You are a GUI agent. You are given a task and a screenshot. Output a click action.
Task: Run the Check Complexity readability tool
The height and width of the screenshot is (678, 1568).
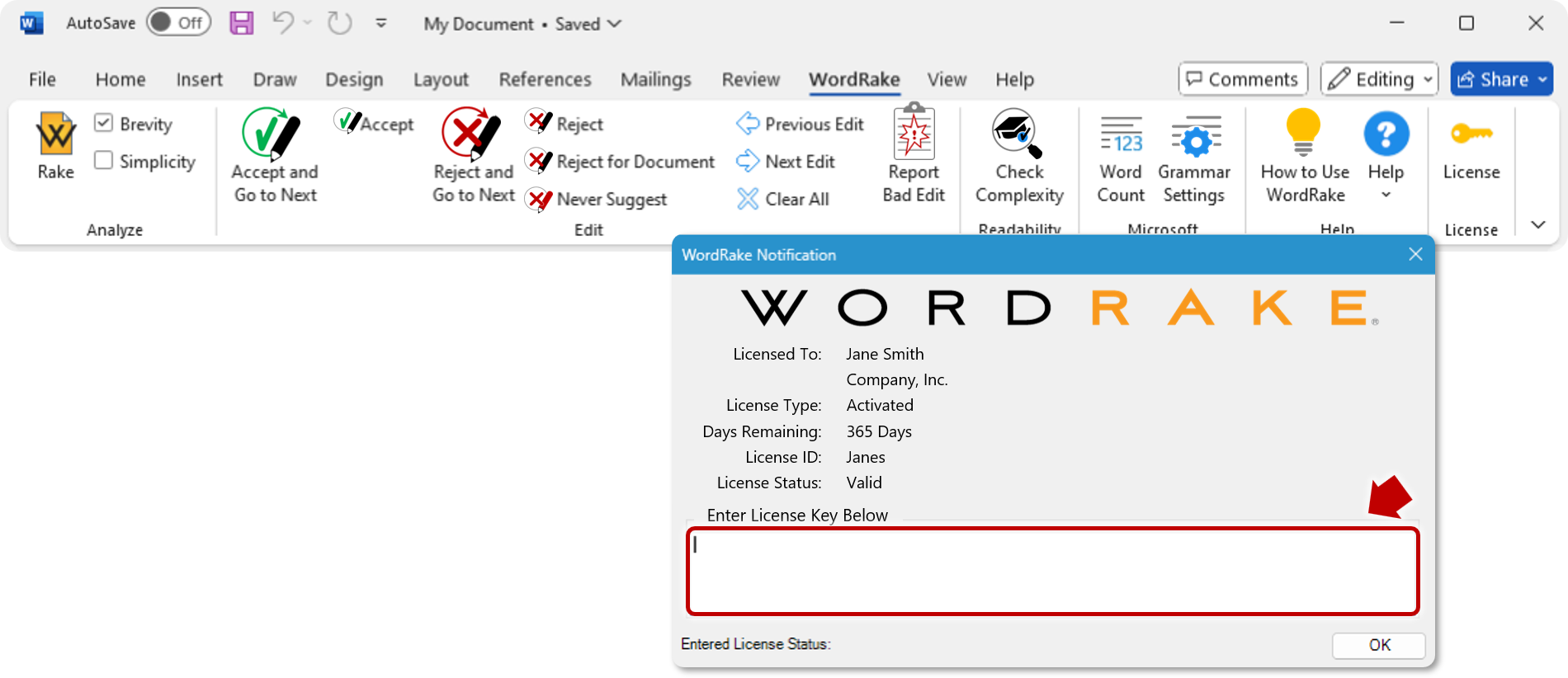point(1018,134)
